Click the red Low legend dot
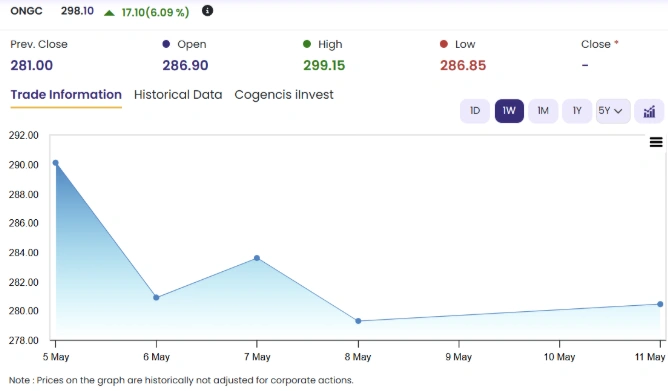The image size is (668, 391). pyautogui.click(x=443, y=44)
